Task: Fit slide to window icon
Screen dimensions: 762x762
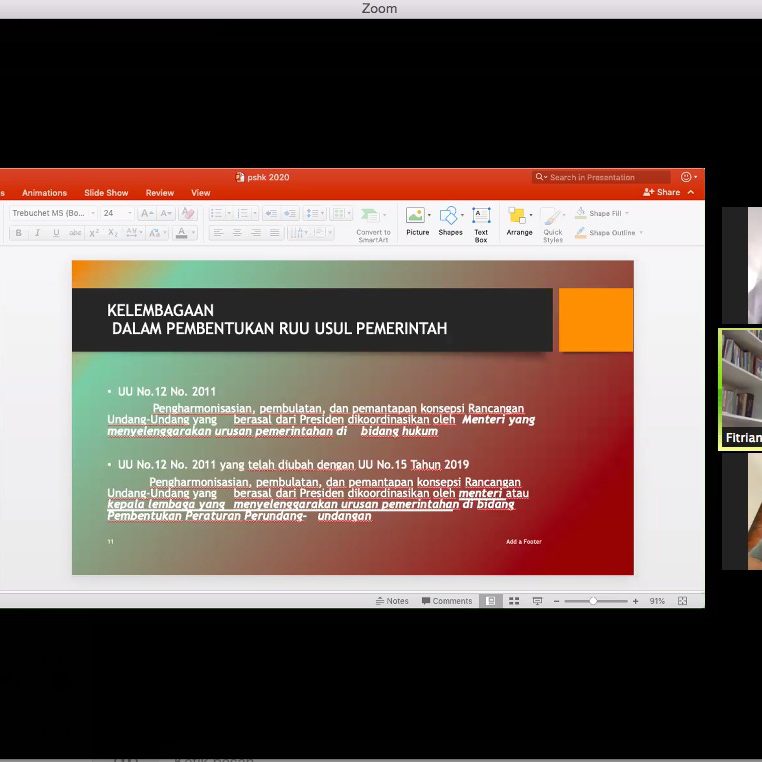Action: point(683,601)
